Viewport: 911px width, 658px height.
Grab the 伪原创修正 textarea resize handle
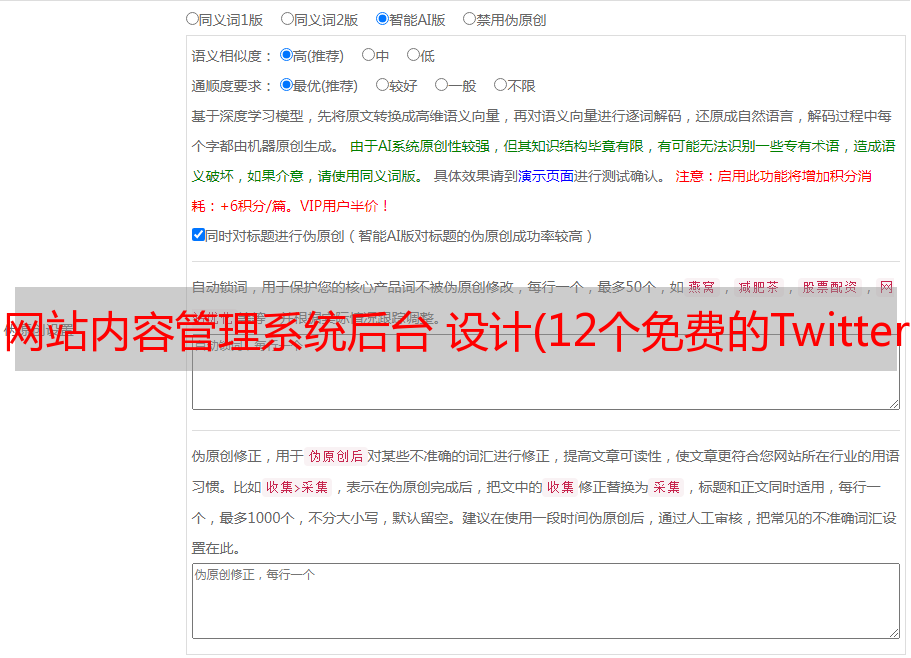click(894, 634)
